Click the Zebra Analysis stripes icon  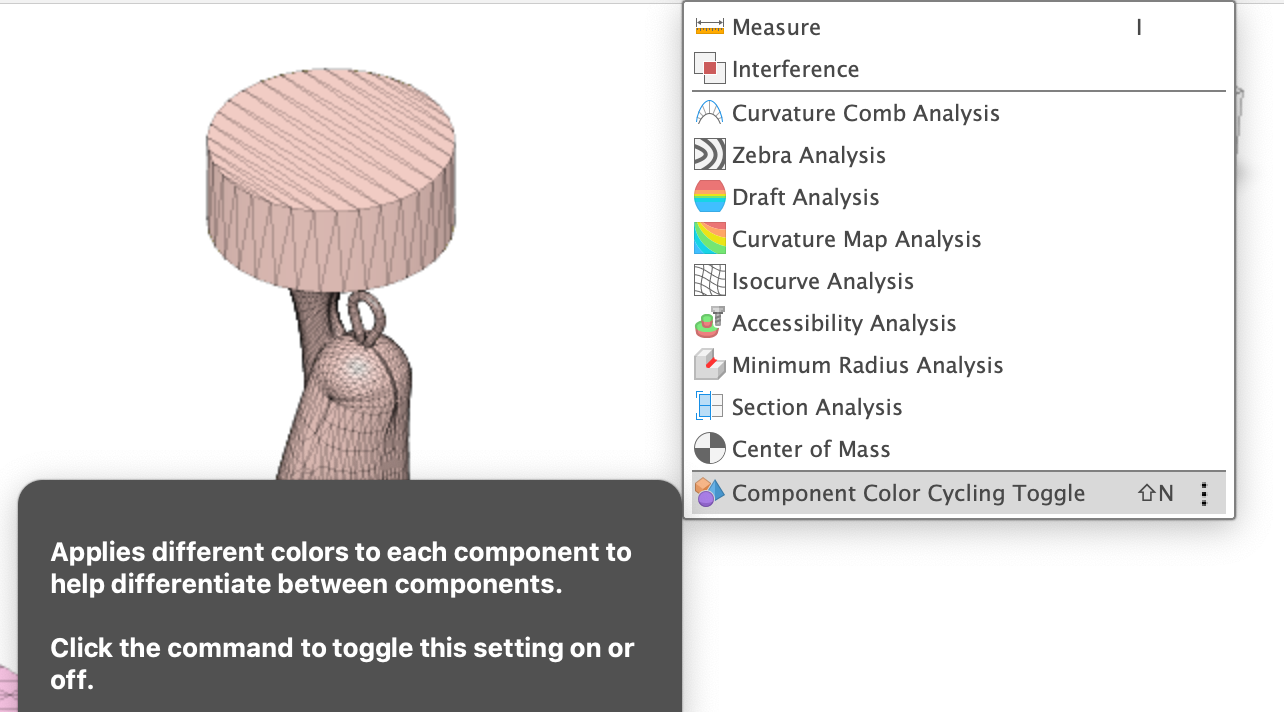pos(709,154)
